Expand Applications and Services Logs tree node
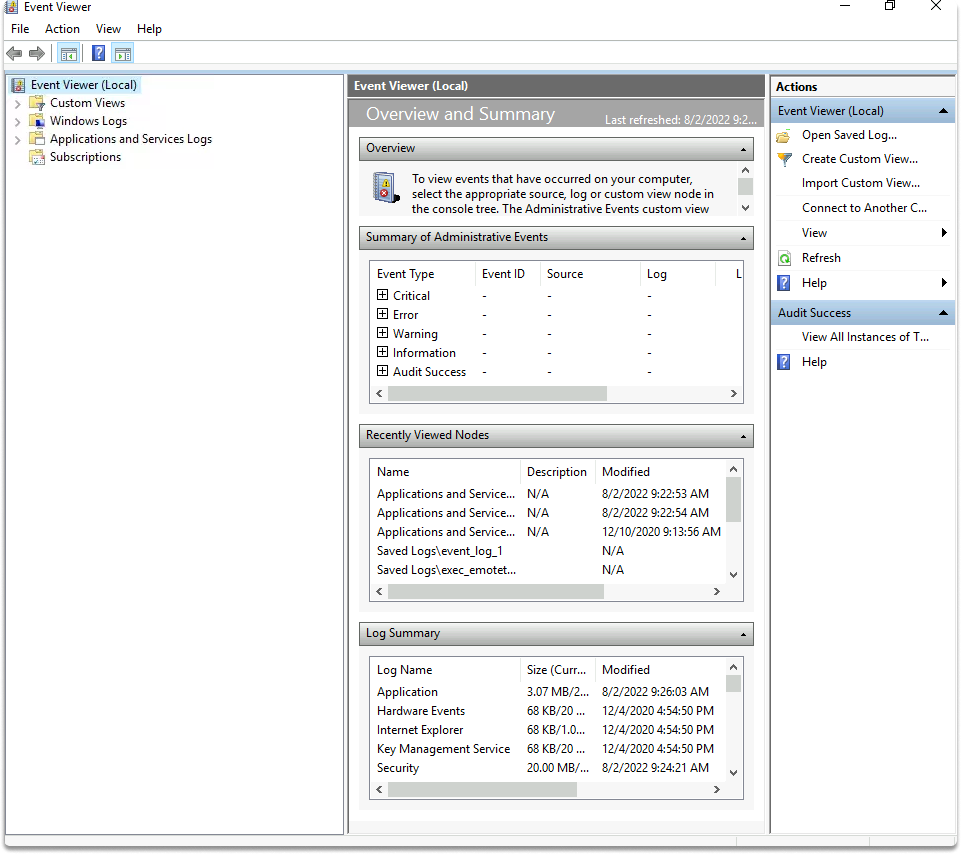 18,140
